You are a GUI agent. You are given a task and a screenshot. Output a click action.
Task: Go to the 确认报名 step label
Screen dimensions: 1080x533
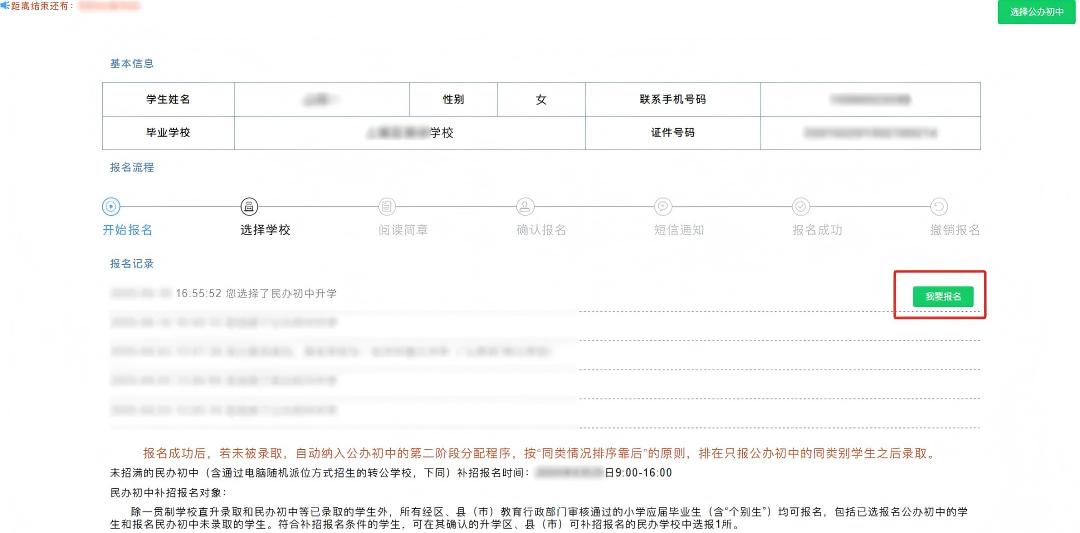click(541, 230)
